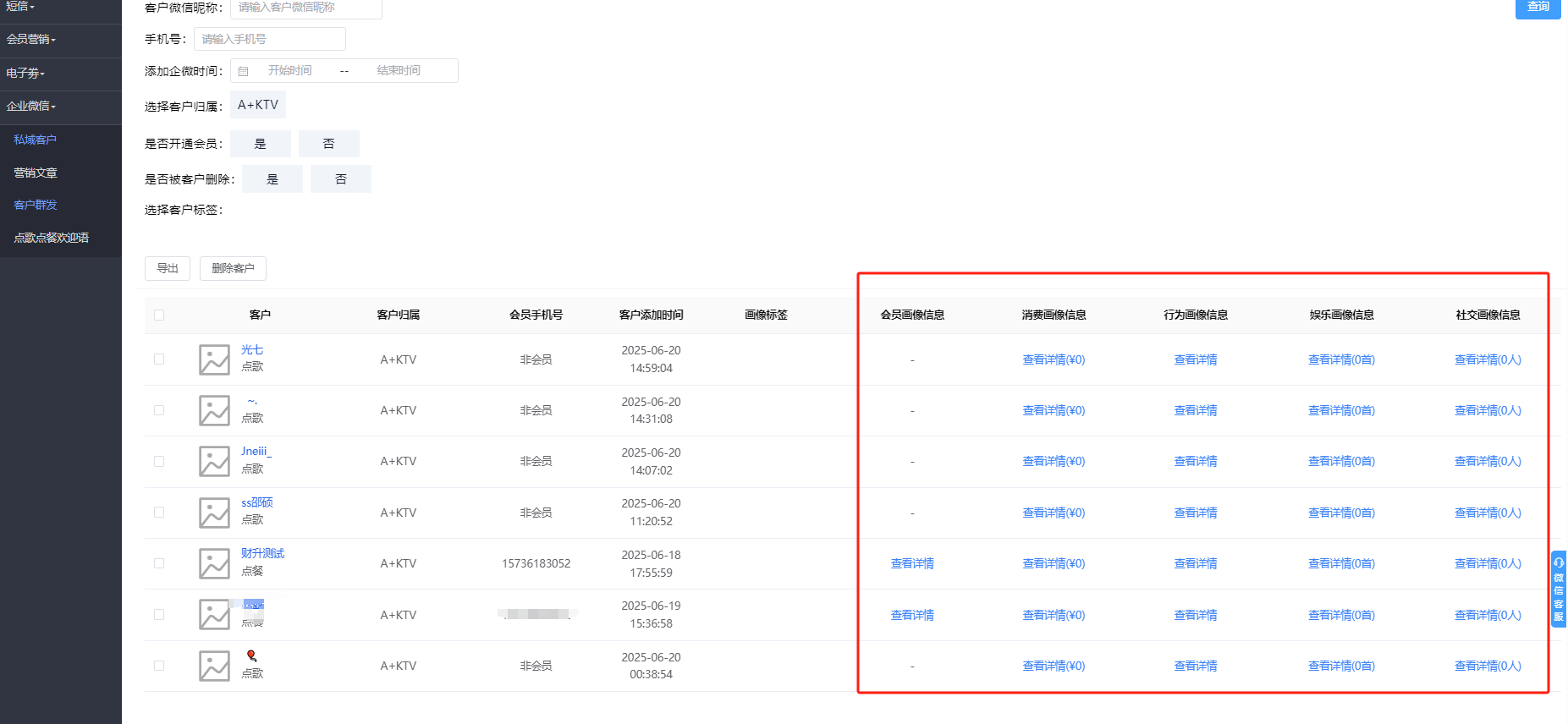
Task: Open the WeChat customer service floating widget
Action: 1559,590
